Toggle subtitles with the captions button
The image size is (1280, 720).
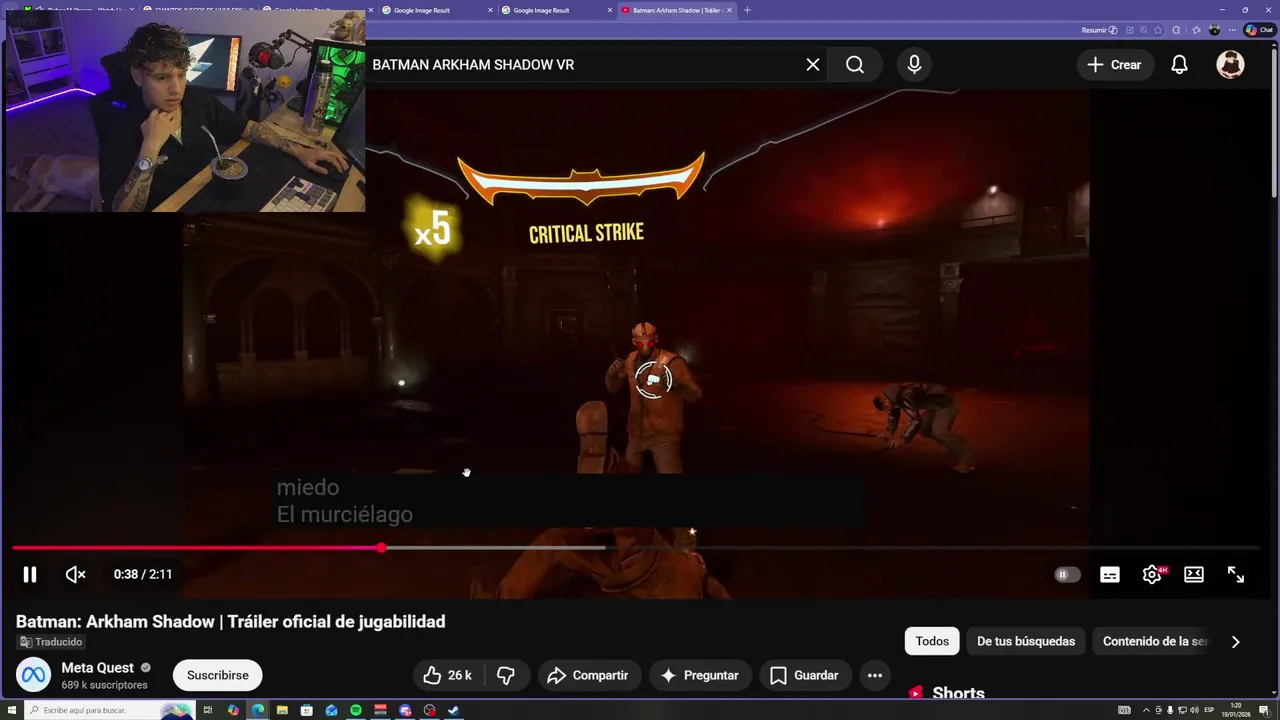tap(1110, 574)
